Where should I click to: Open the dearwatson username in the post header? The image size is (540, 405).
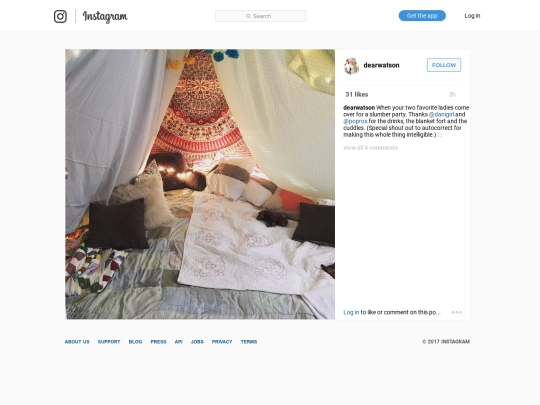click(381, 65)
